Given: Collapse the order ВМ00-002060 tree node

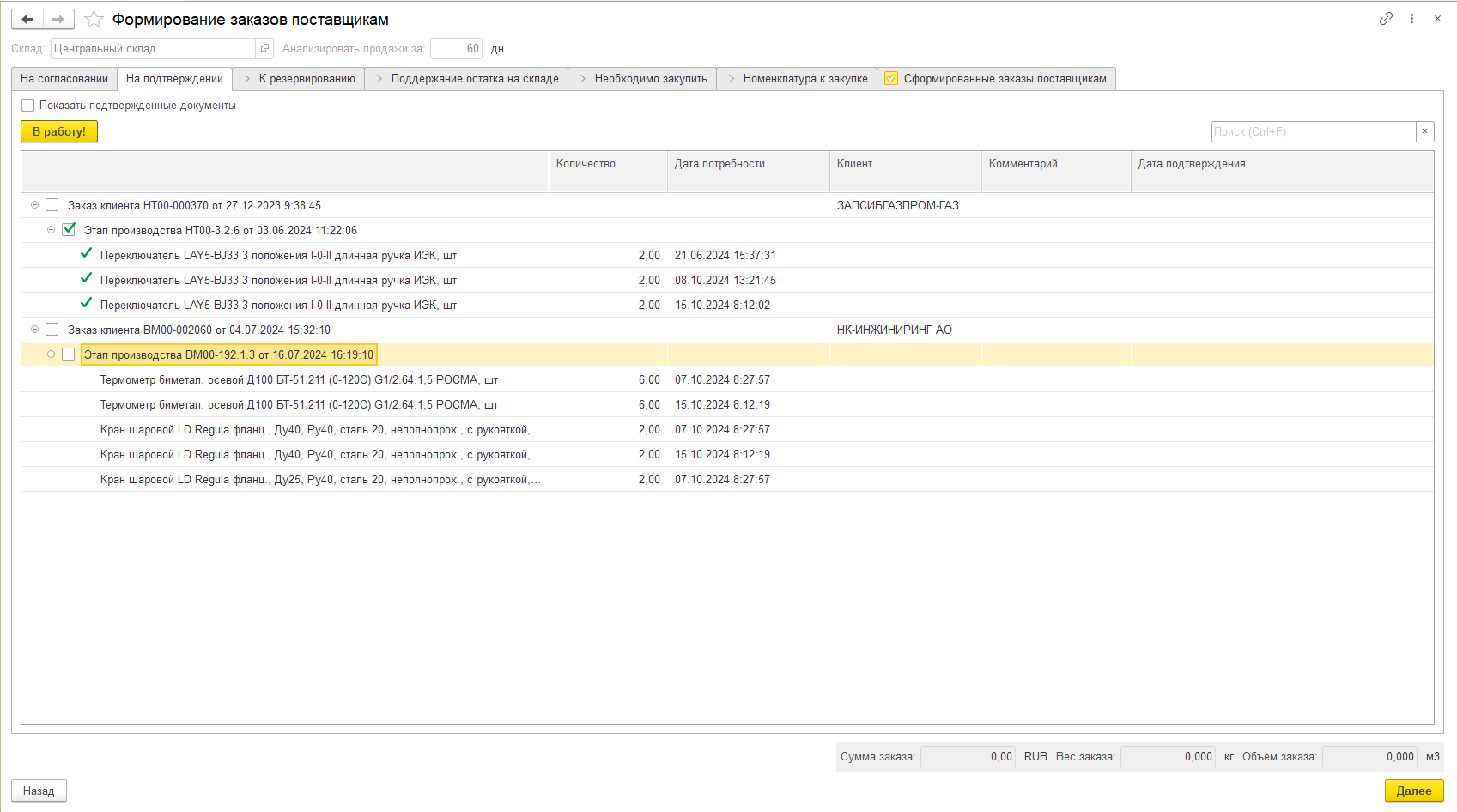Looking at the screenshot, I should coord(35,330).
